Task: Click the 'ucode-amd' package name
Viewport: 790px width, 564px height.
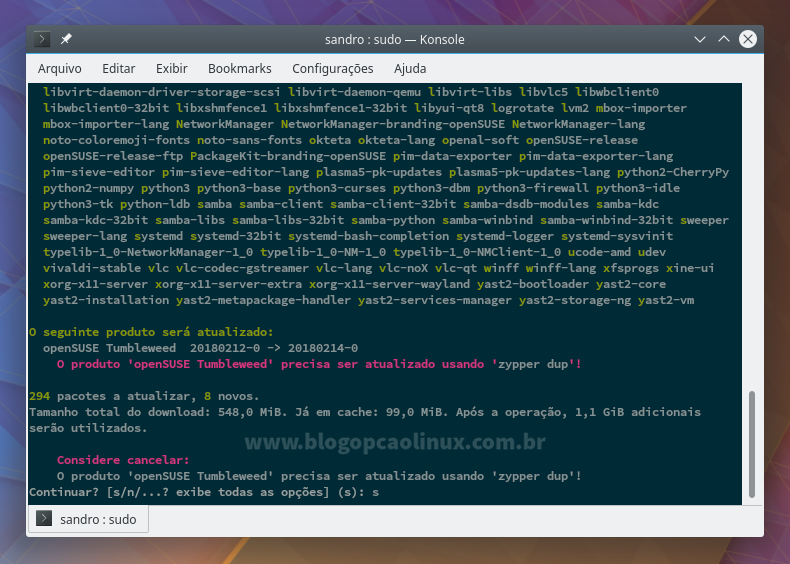Action: tap(599, 252)
